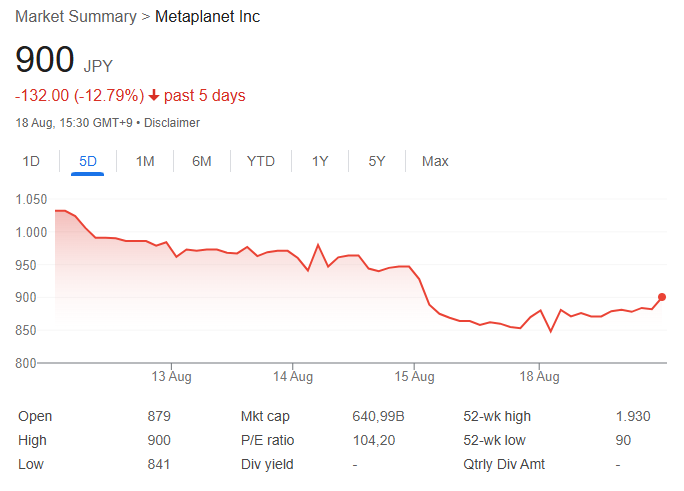Viewport: 684px width, 491px height.
Task: Click the Metaplanet Inc company name
Action: pyautogui.click(x=207, y=17)
